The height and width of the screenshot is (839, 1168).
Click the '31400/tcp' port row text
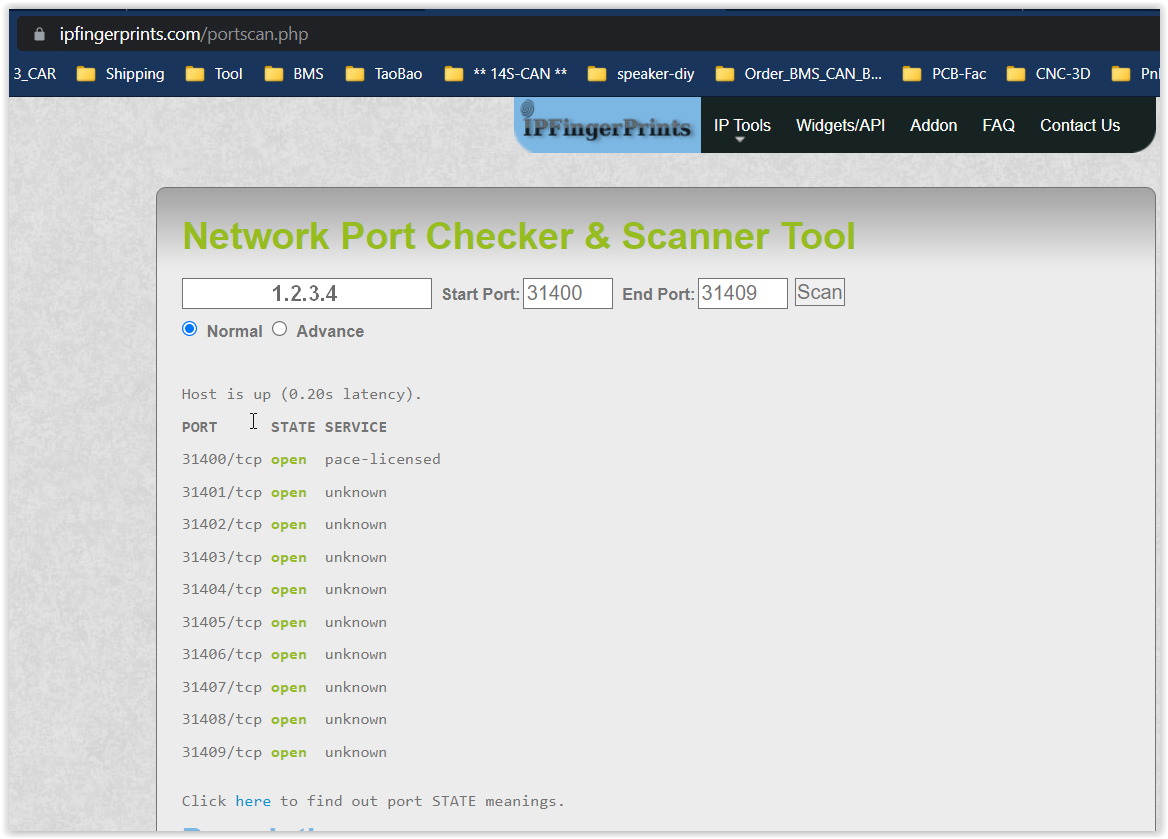222,460
